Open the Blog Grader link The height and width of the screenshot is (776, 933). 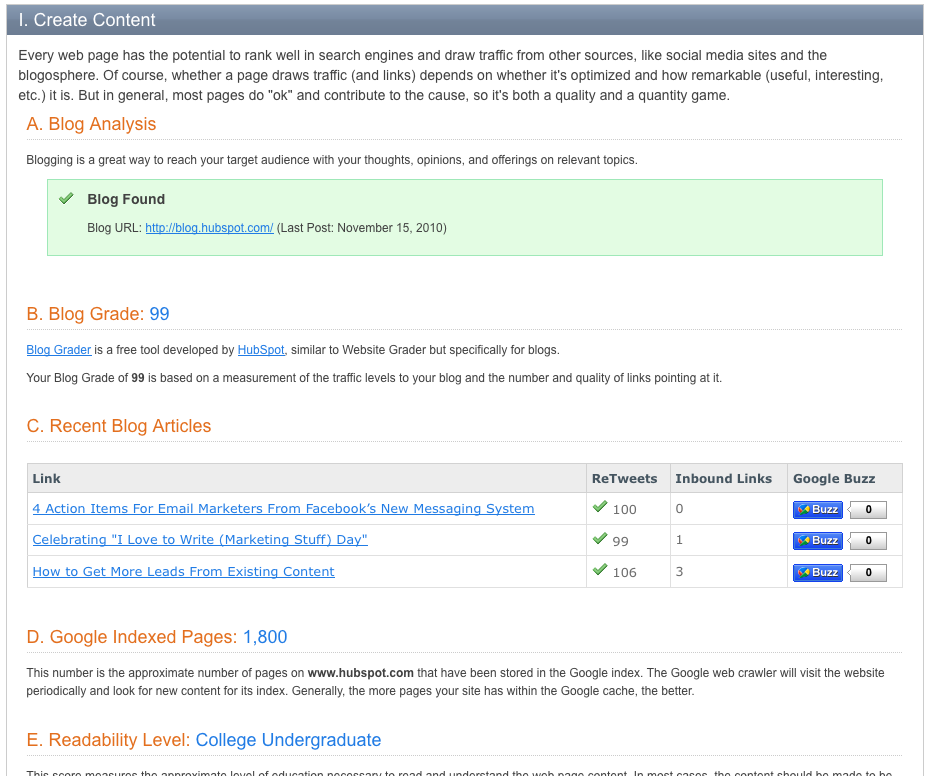(x=59, y=350)
